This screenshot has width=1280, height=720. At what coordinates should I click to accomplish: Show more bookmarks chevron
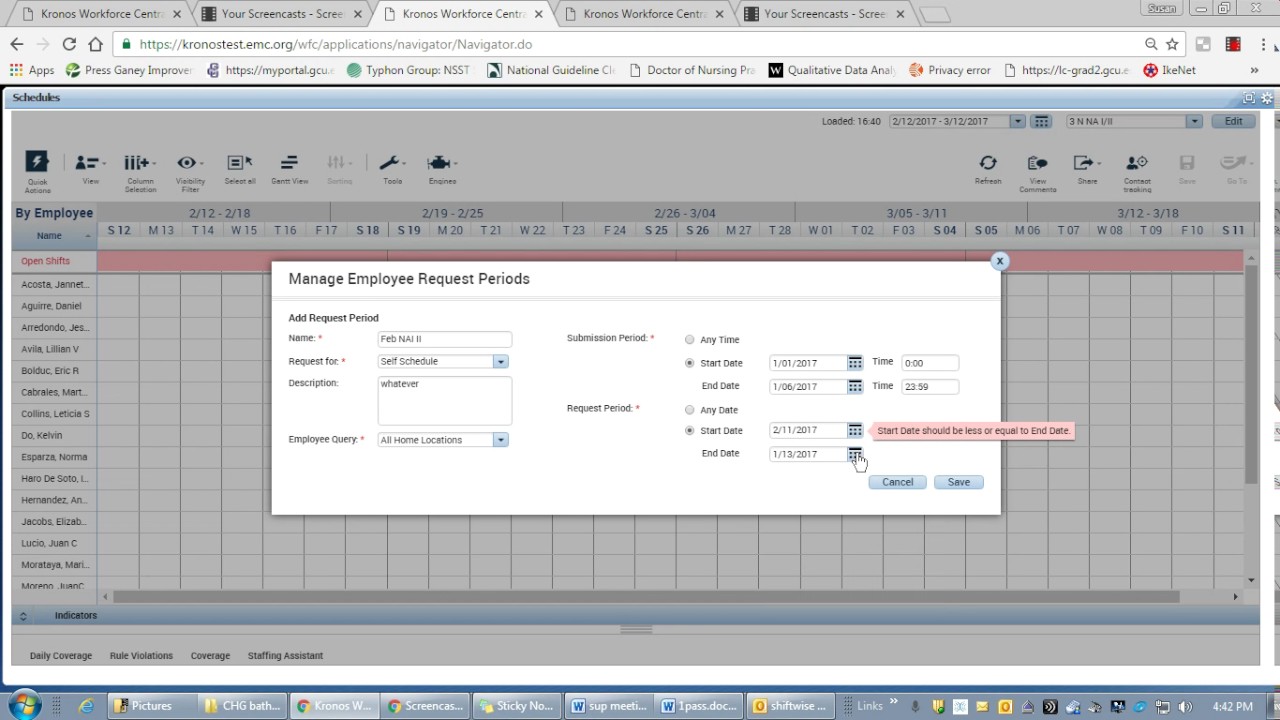[x=1254, y=70]
